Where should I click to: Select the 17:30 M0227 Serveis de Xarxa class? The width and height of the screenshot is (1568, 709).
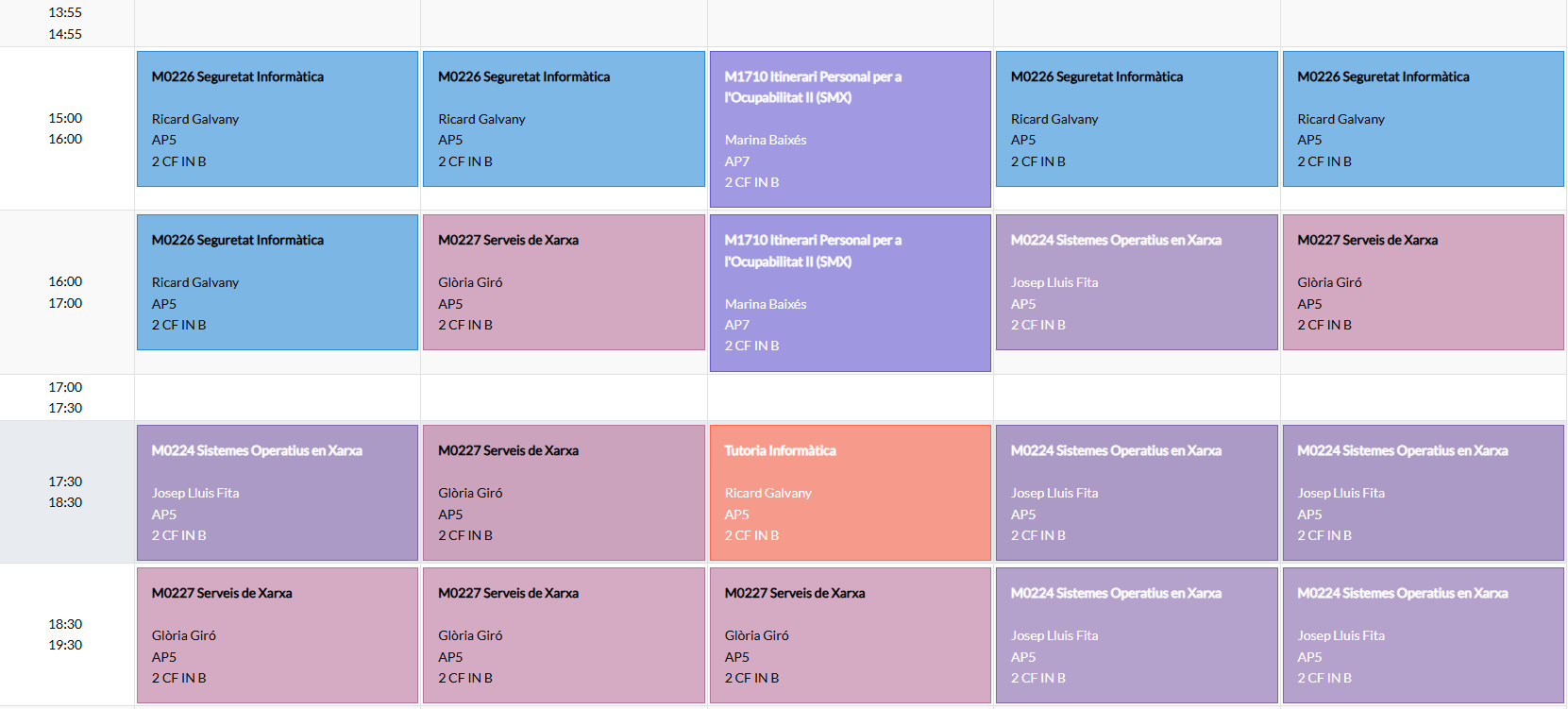tap(564, 492)
